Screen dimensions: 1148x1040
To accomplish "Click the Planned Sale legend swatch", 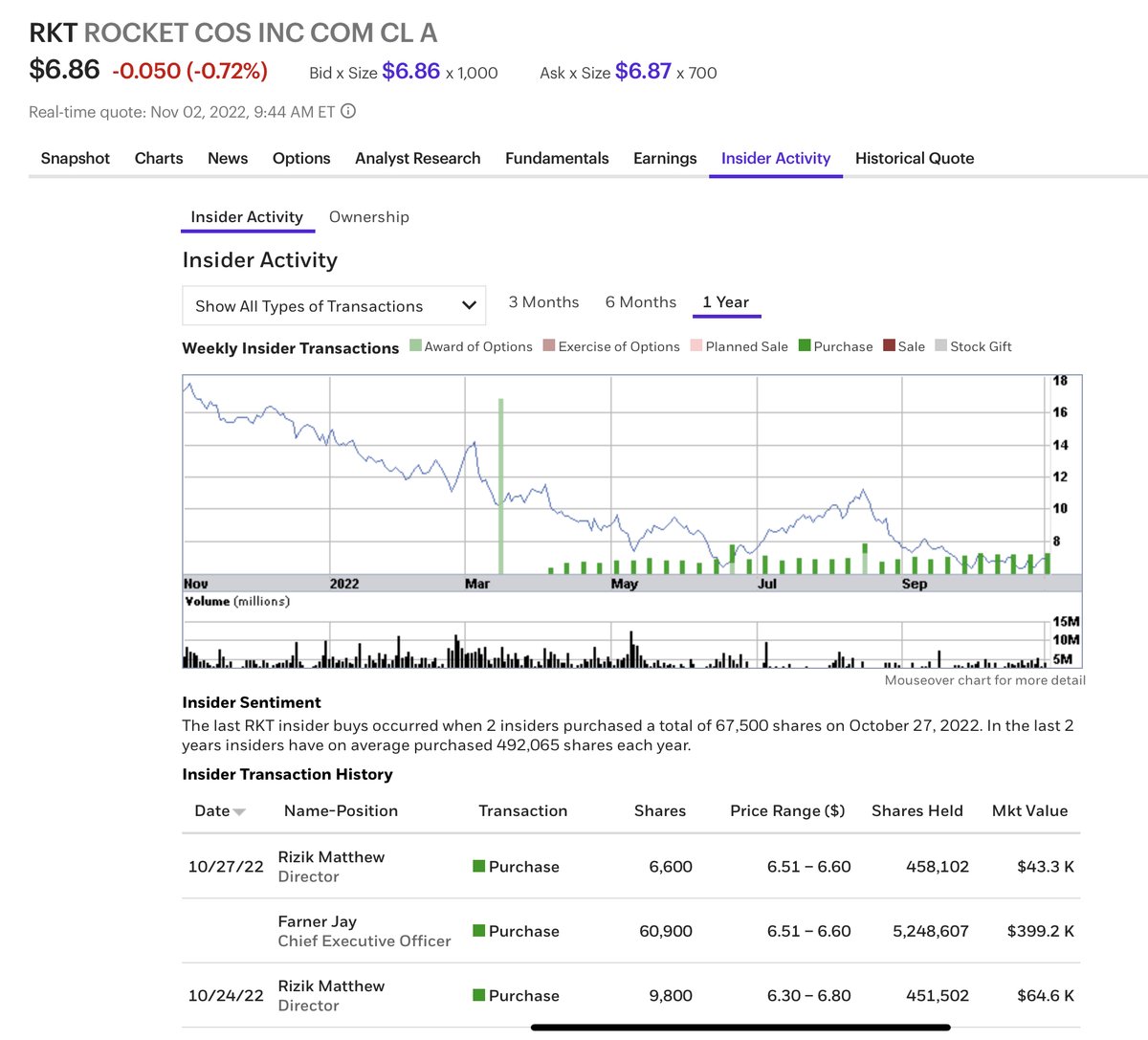I will pos(696,345).
